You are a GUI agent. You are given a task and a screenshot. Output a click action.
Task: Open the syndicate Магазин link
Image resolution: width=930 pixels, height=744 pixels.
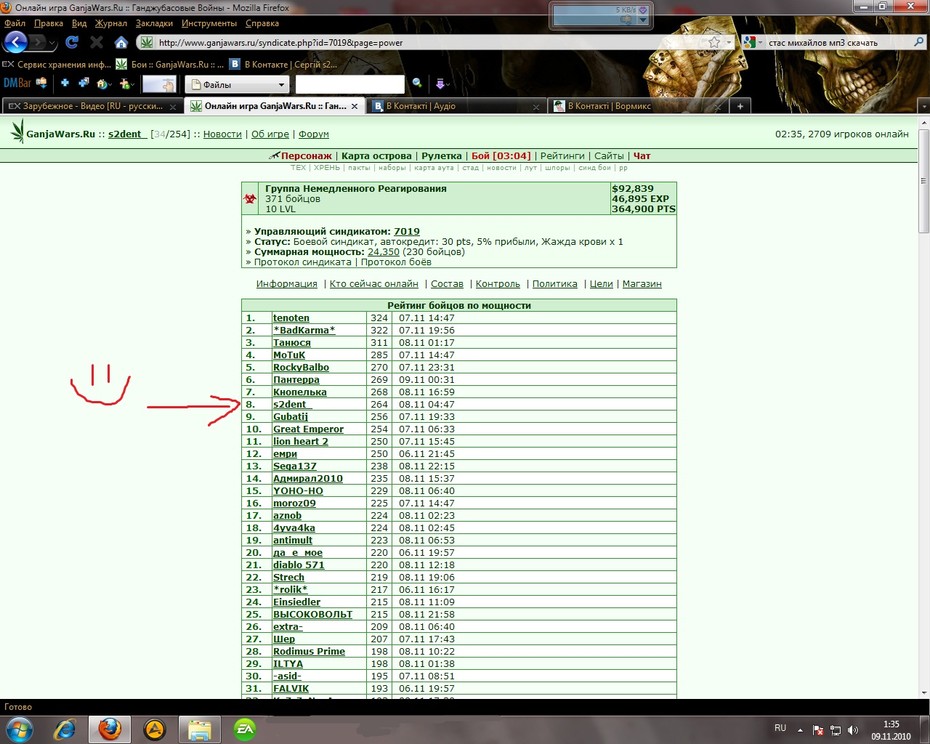[642, 284]
